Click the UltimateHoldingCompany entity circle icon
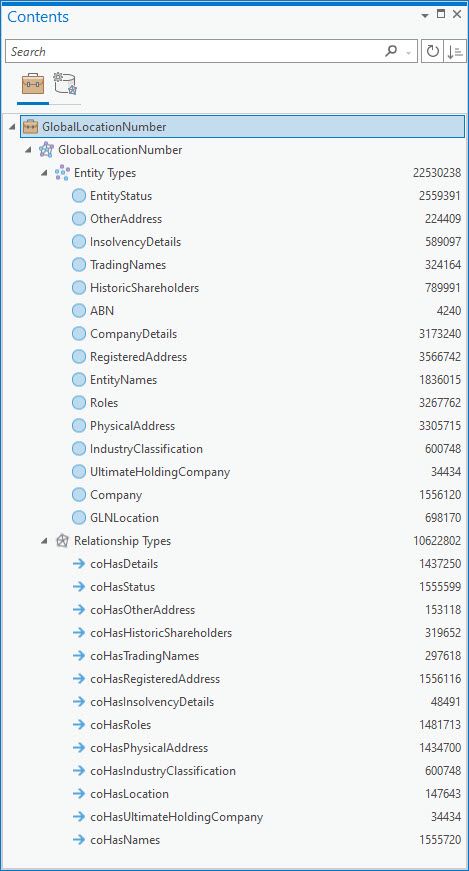This screenshot has height=871, width=469. [79, 472]
